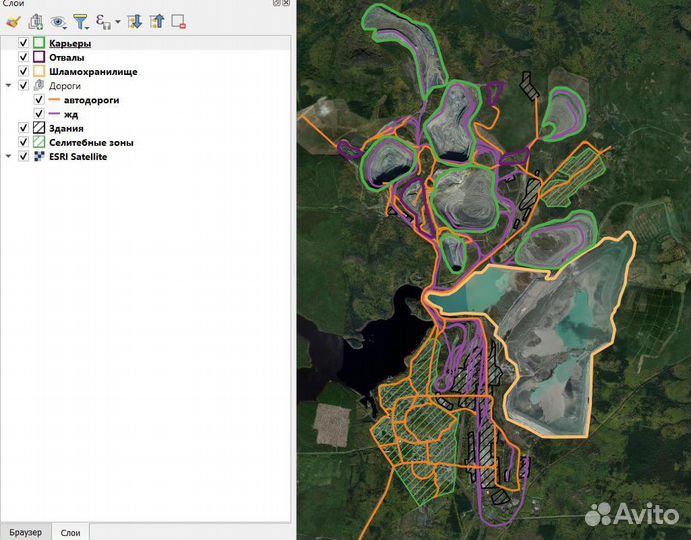Viewport: 691px width, 540px height.
Task: Click the green Карьеры symbol swatch
Action: [39, 43]
